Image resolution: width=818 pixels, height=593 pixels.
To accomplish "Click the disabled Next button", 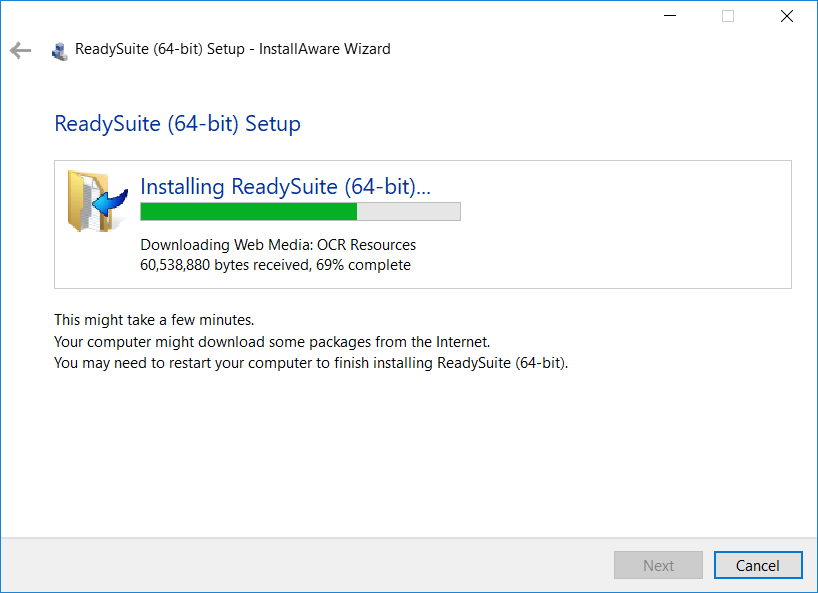I will 658,565.
